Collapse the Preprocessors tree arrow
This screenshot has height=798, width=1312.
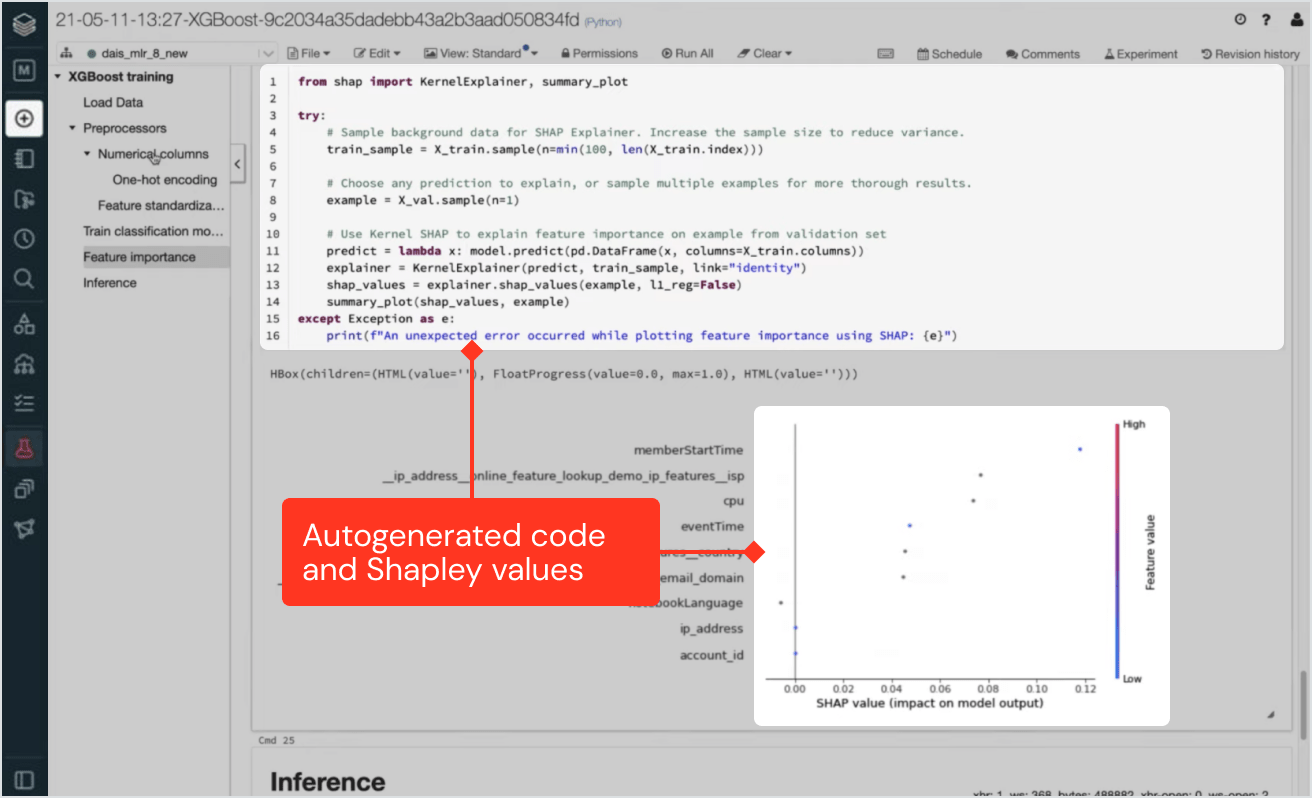point(73,128)
